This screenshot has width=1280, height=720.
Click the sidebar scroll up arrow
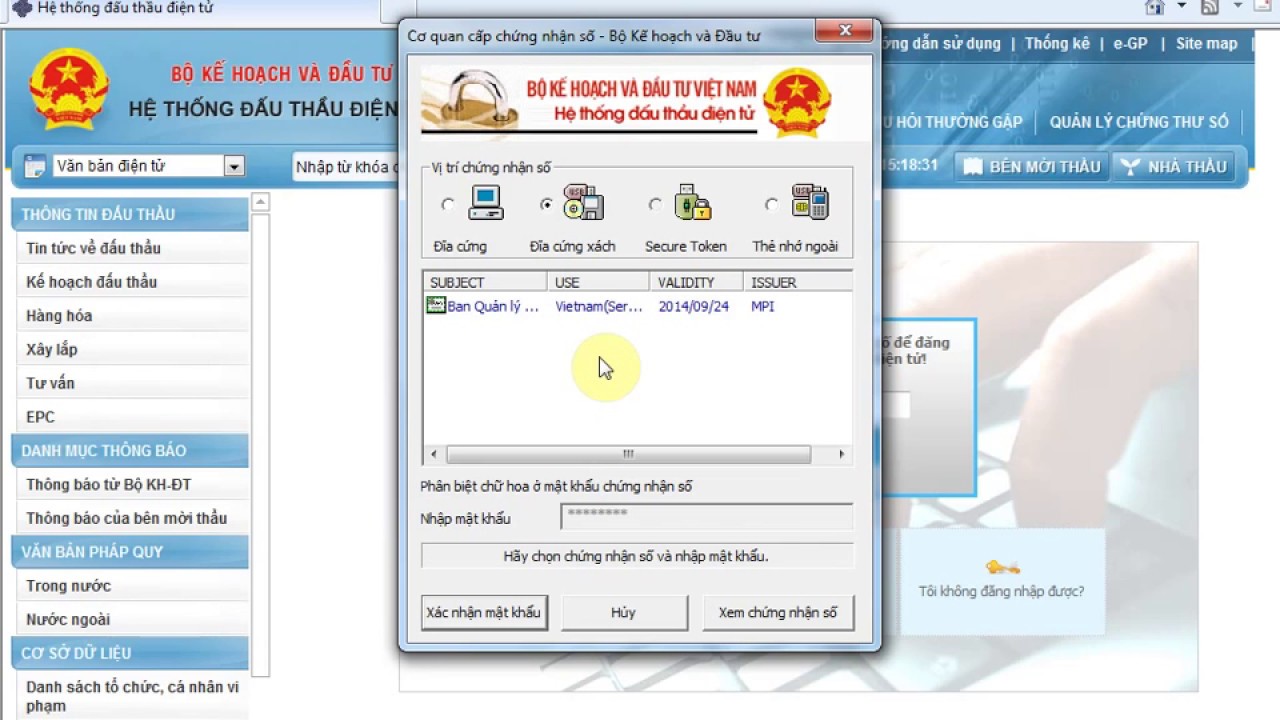click(x=260, y=202)
